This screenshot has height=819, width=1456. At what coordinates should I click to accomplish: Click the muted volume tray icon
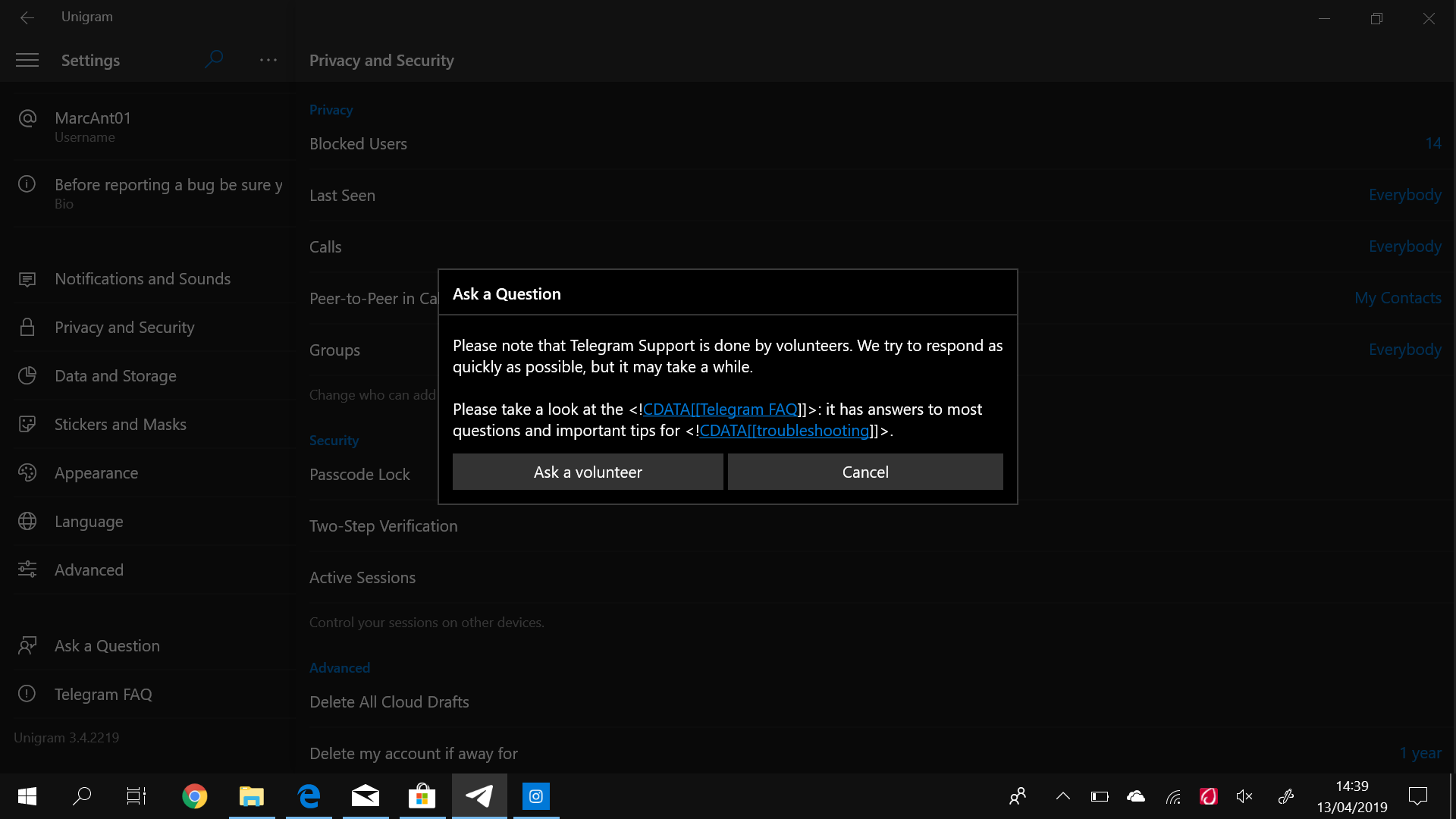coord(1244,796)
